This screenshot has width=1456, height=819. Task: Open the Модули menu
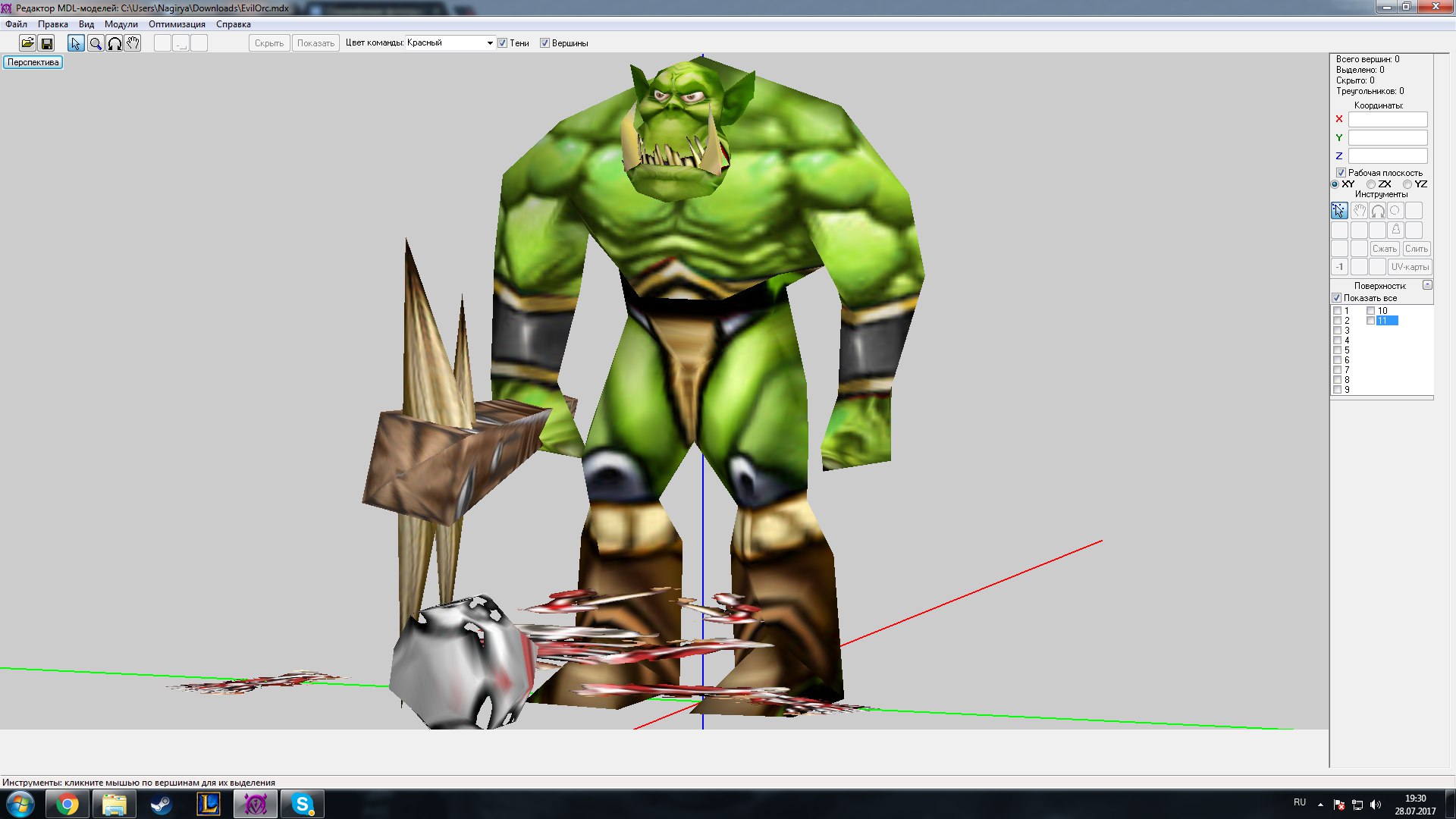pos(121,24)
